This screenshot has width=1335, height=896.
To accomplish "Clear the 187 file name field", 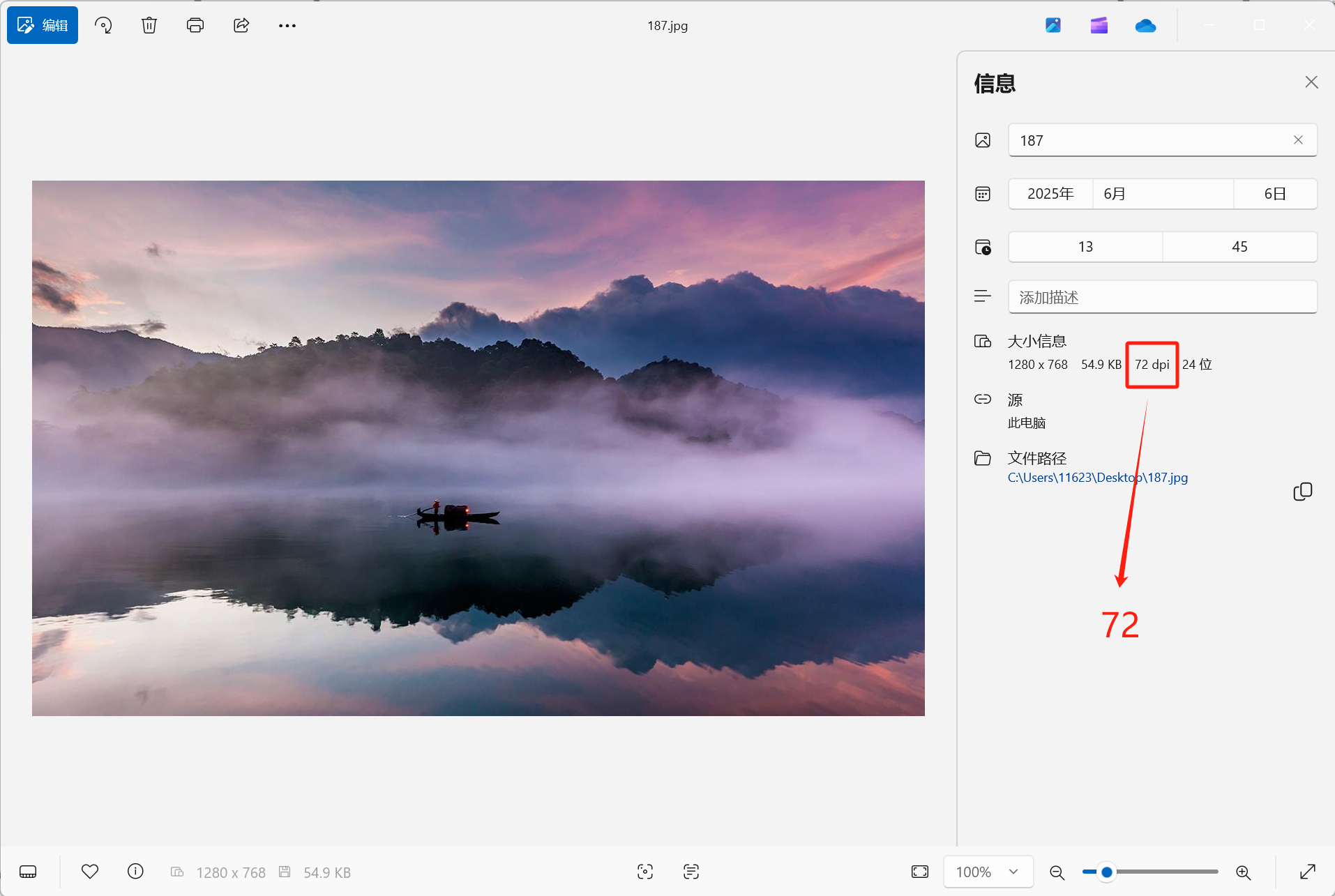I will (x=1298, y=140).
